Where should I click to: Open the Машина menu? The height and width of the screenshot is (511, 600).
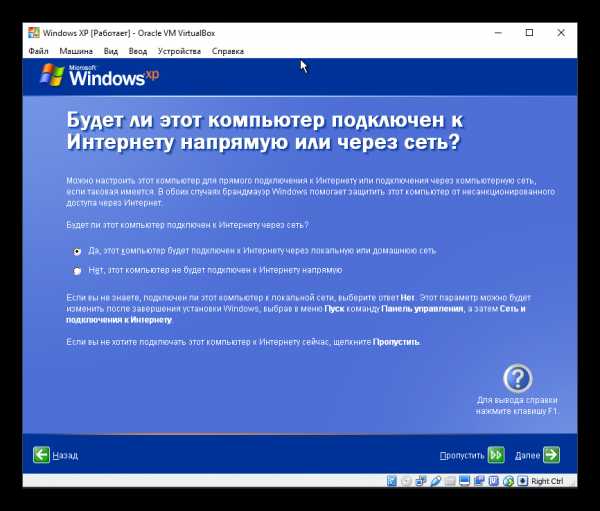point(76,50)
